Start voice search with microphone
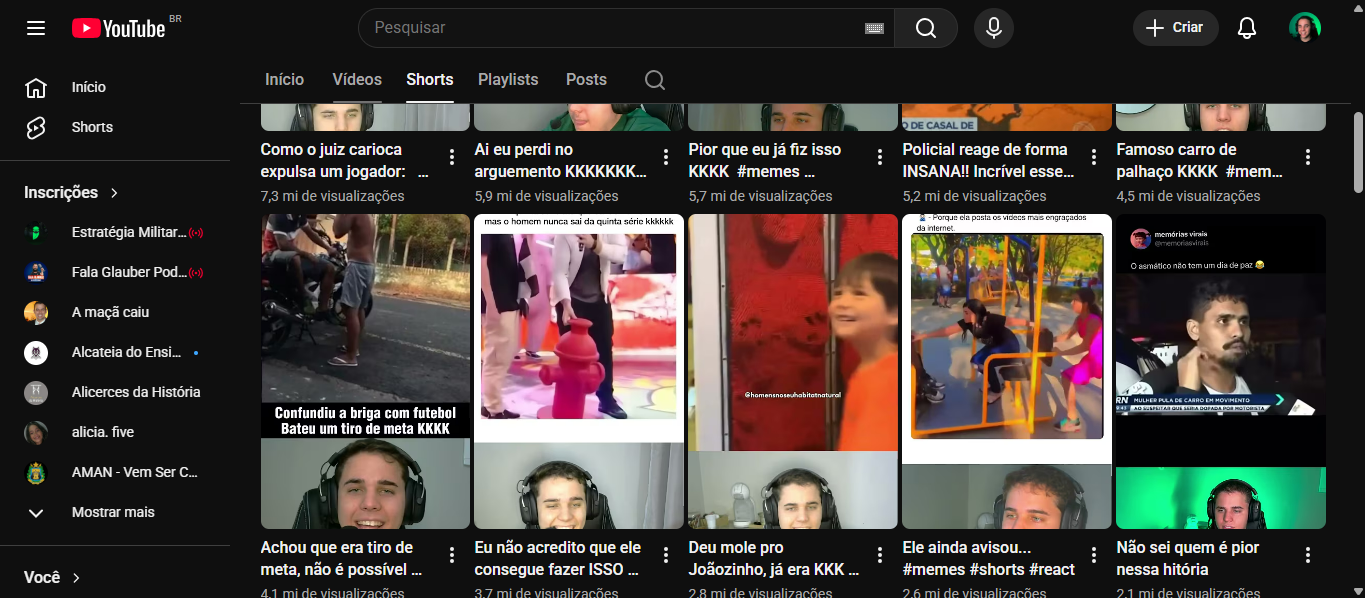The height and width of the screenshot is (598, 1365). pos(993,28)
